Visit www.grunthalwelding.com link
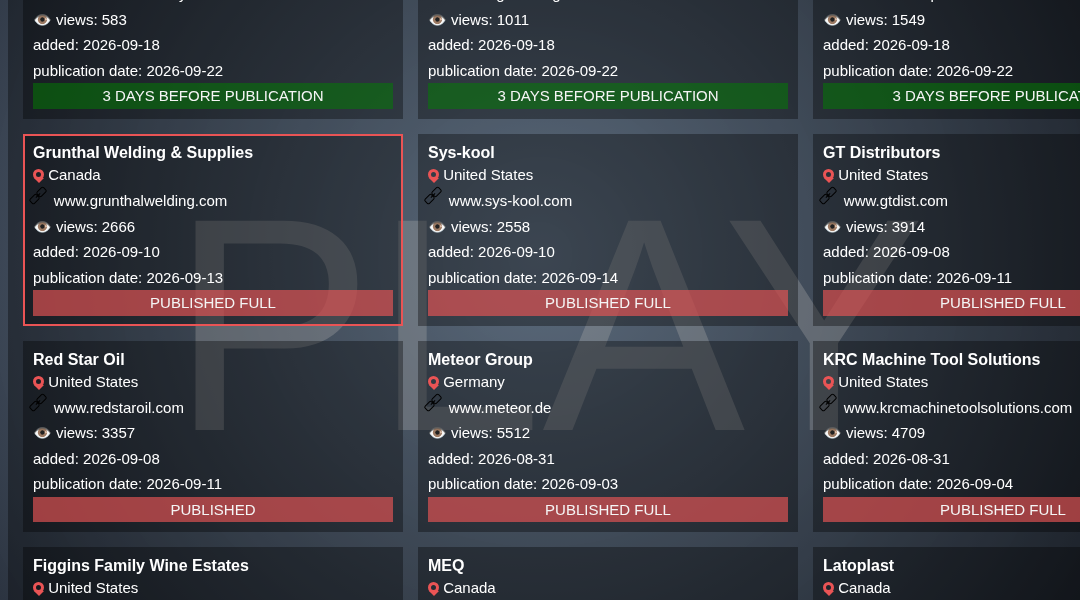The height and width of the screenshot is (600, 1080). tap(140, 201)
